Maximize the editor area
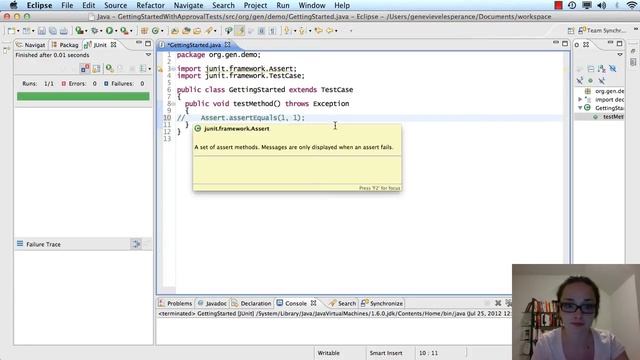The width and height of the screenshot is (640, 360). click(565, 44)
